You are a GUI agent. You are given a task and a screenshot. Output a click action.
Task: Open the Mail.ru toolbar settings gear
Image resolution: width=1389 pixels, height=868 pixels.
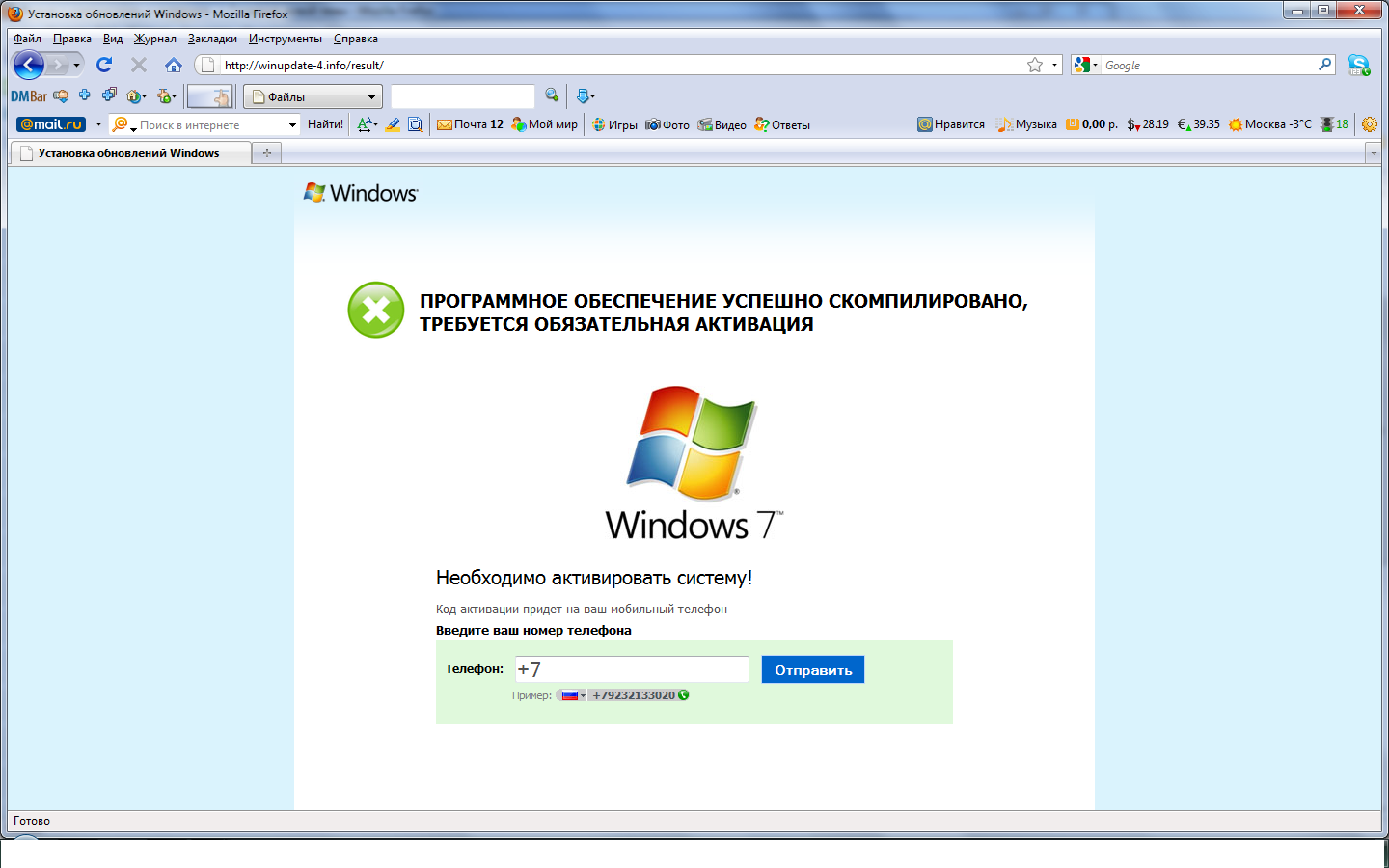[1369, 124]
